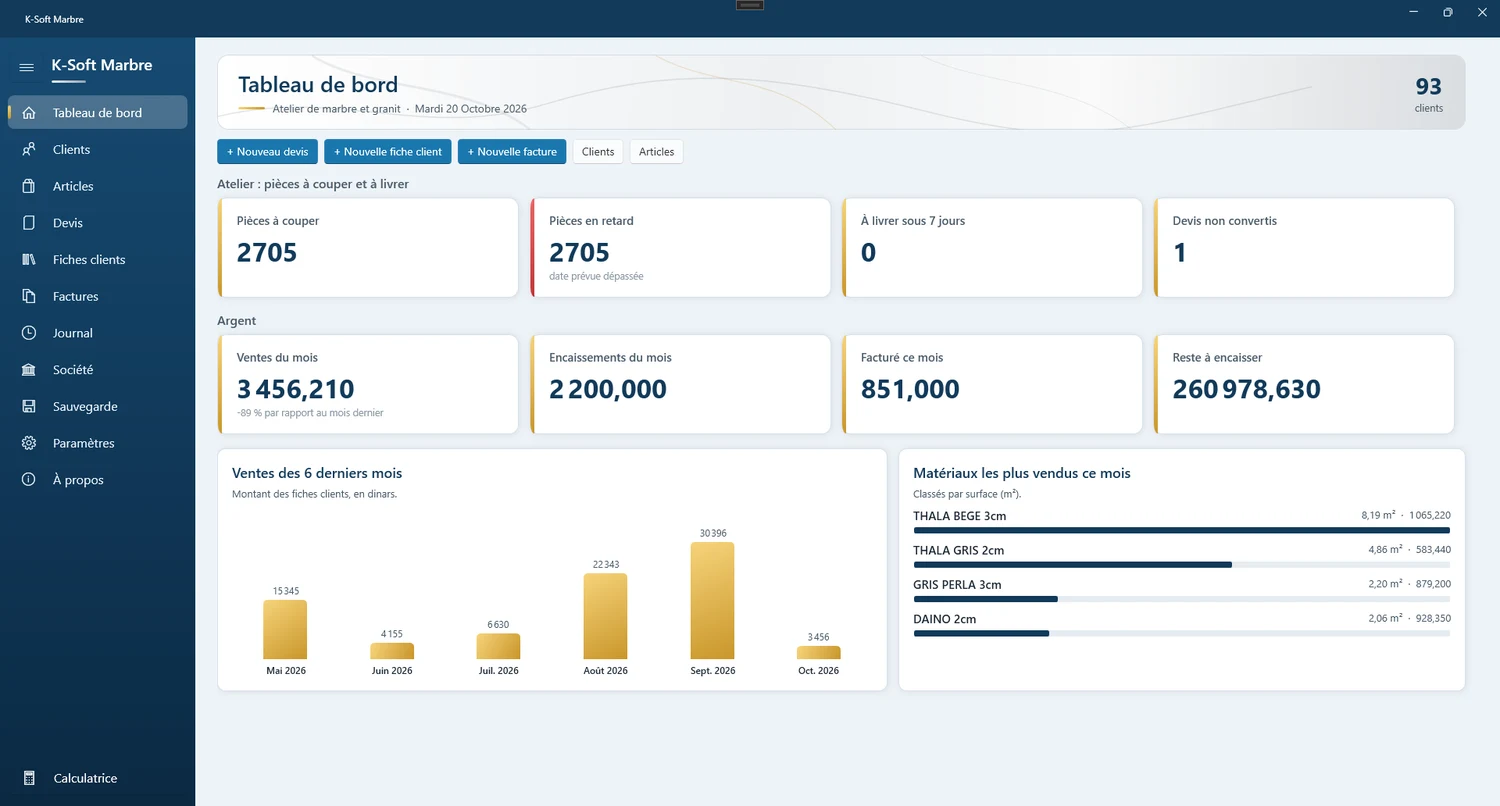Click the books icon beside Fiches clients
Image resolution: width=1500 pixels, height=806 pixels.
point(29,260)
